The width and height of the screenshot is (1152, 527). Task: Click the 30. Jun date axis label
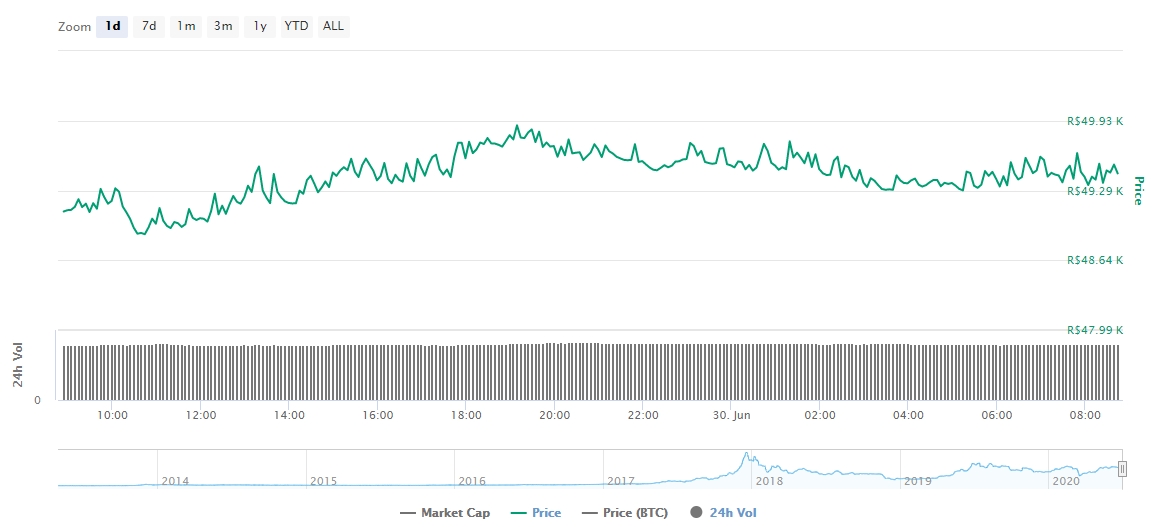[x=731, y=415]
